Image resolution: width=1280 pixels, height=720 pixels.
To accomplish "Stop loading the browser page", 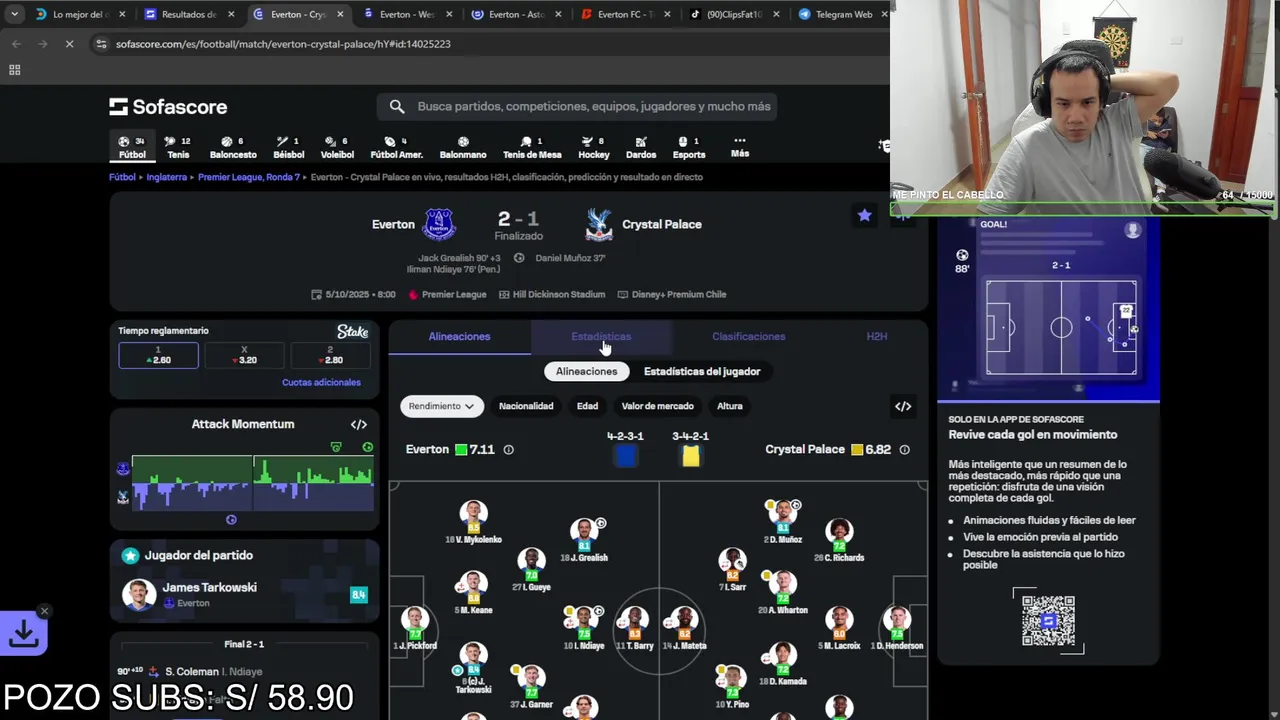I will coord(69,44).
